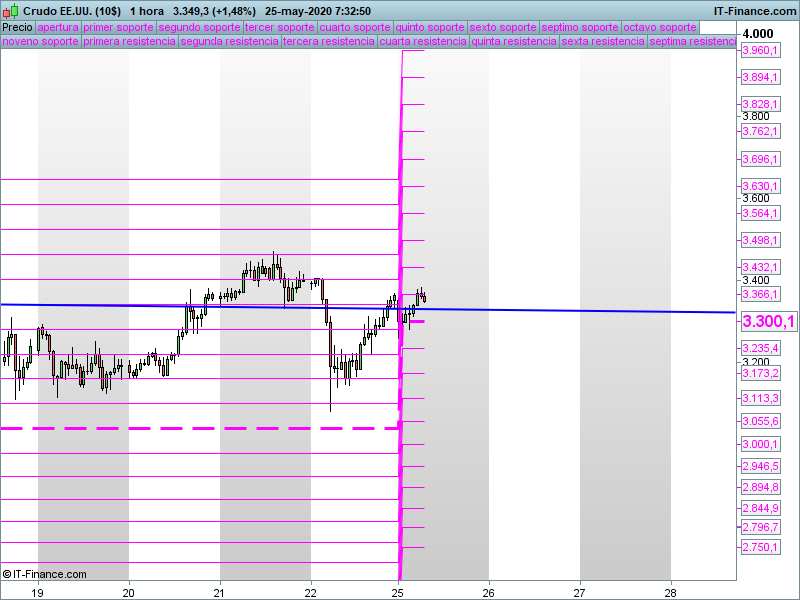
Task: Click the 2.750,1 price level tag
Action: 760,547
